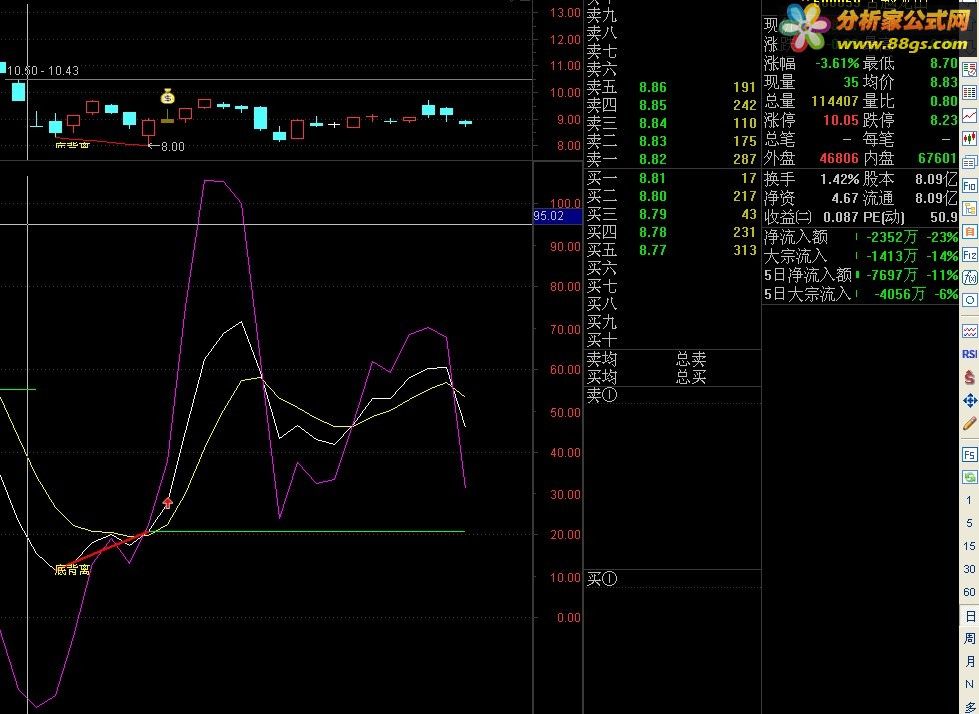Click the 8.00 low price annotation
The height and width of the screenshot is (714, 979).
pyautogui.click(x=172, y=147)
